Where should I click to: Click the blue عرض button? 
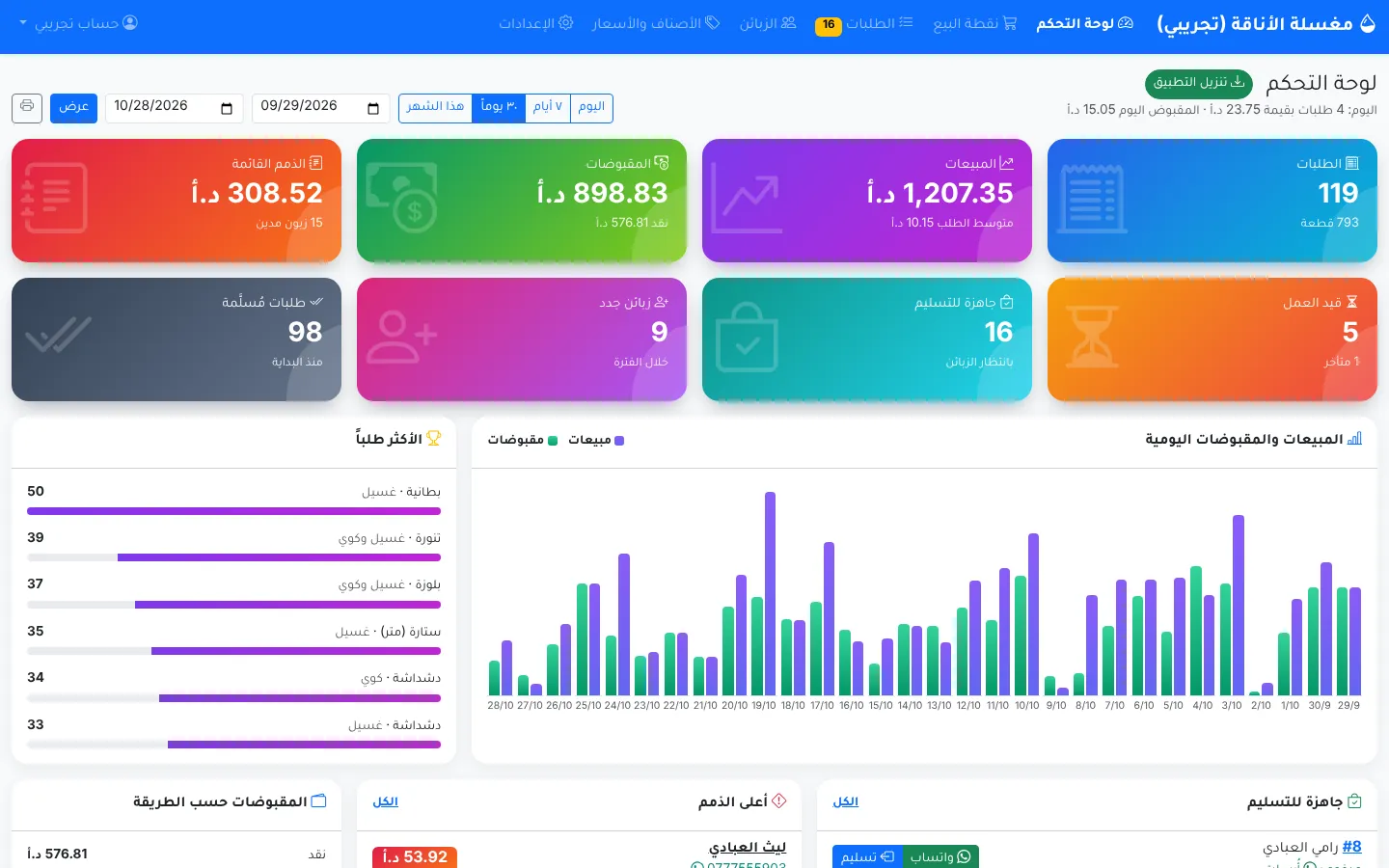(x=74, y=107)
